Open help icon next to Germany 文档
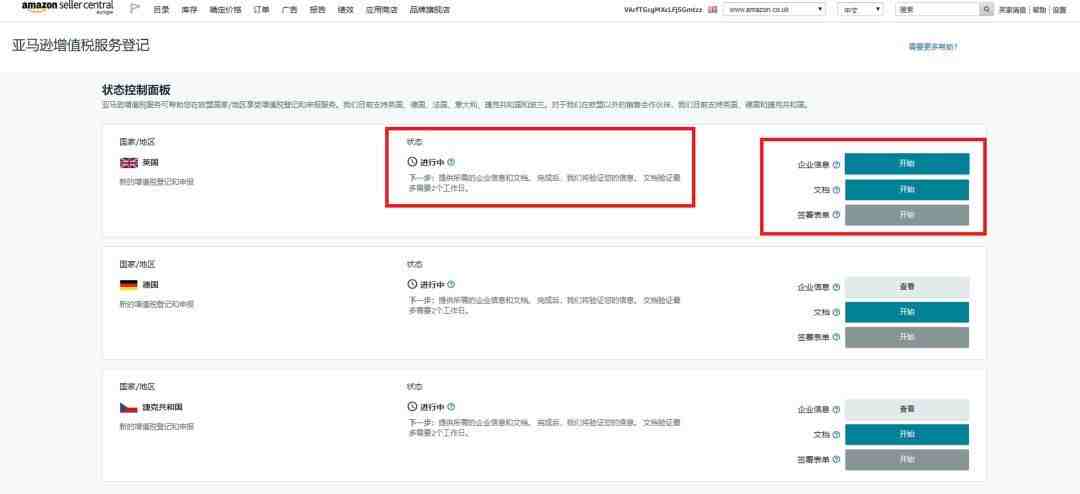This screenshot has width=1080, height=494. coord(836,312)
